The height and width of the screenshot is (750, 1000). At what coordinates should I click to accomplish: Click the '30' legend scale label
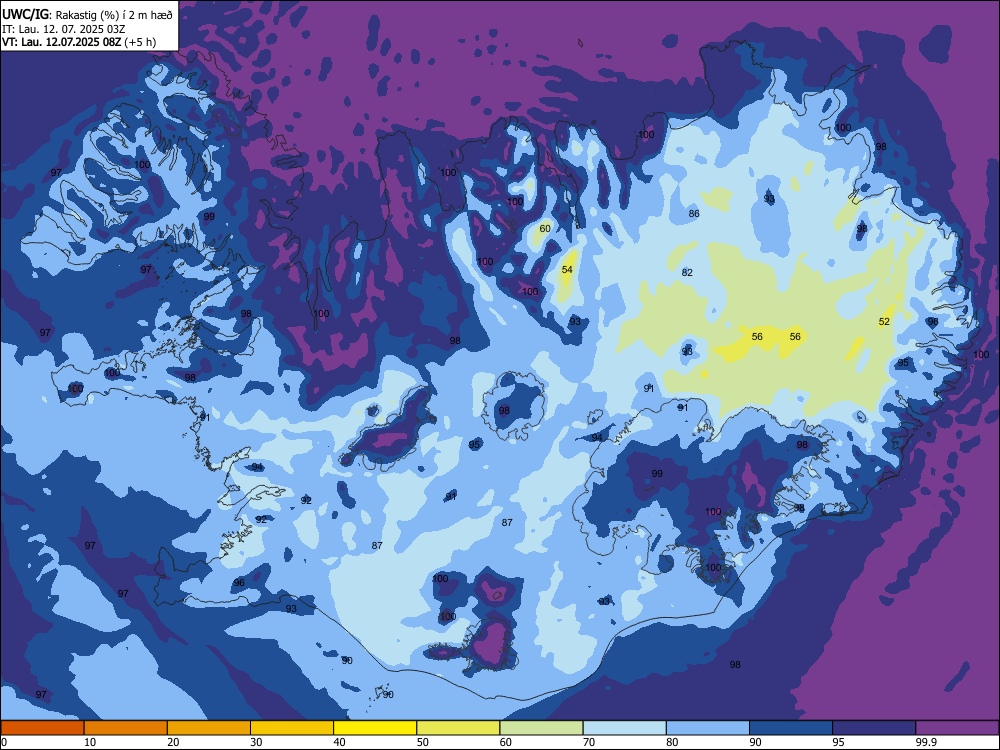(x=256, y=742)
